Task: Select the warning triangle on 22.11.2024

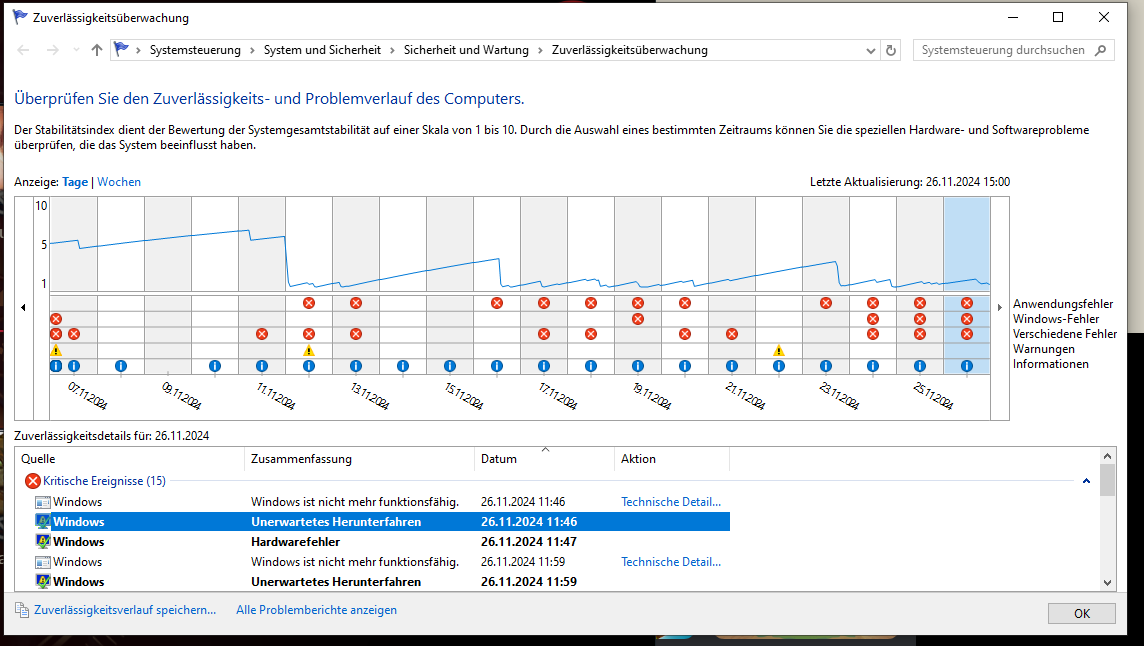Action: [x=779, y=350]
